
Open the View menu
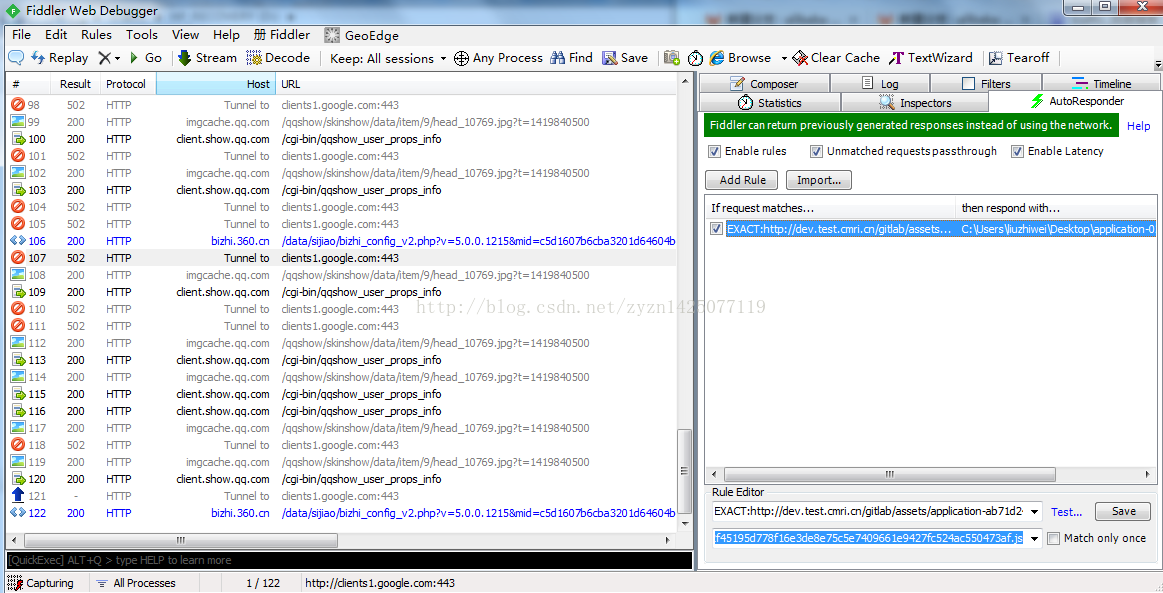[185, 35]
